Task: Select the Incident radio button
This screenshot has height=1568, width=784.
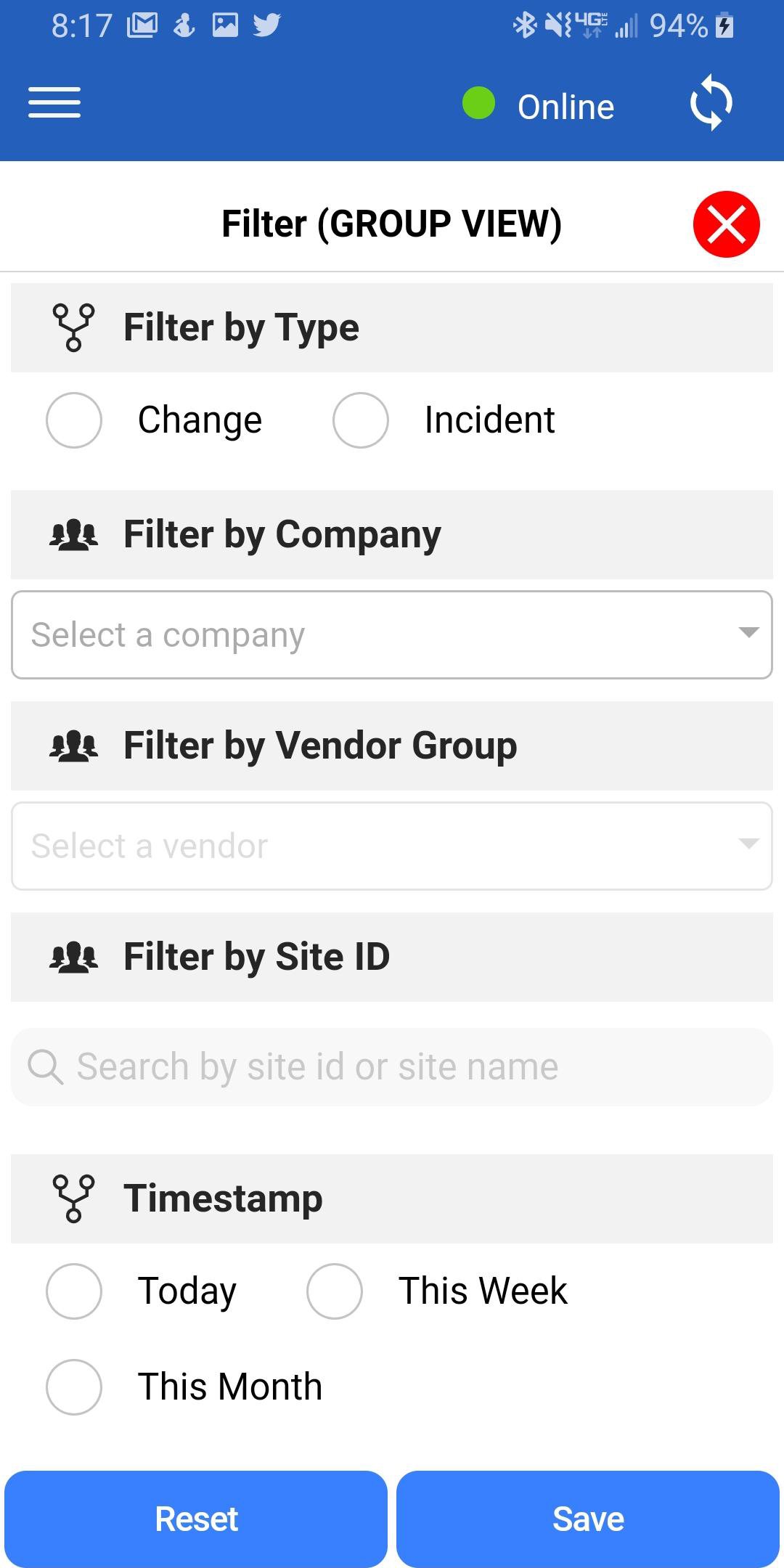Action: (x=361, y=420)
